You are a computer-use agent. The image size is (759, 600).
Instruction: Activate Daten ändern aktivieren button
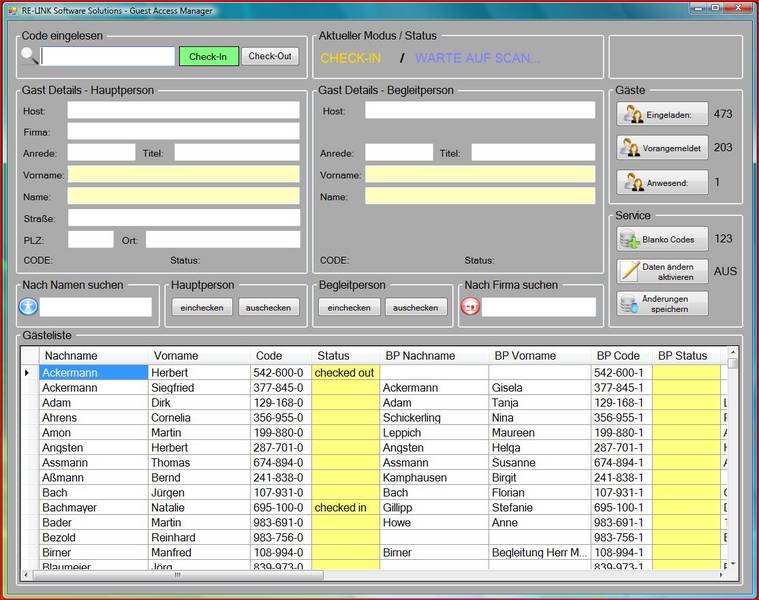click(x=662, y=271)
